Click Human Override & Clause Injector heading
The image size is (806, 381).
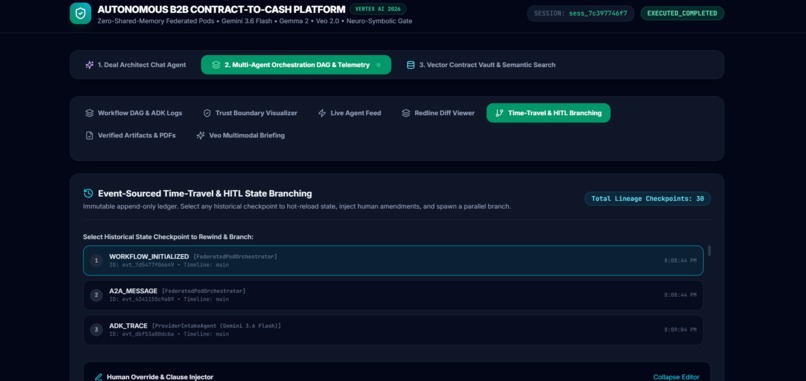(160, 377)
